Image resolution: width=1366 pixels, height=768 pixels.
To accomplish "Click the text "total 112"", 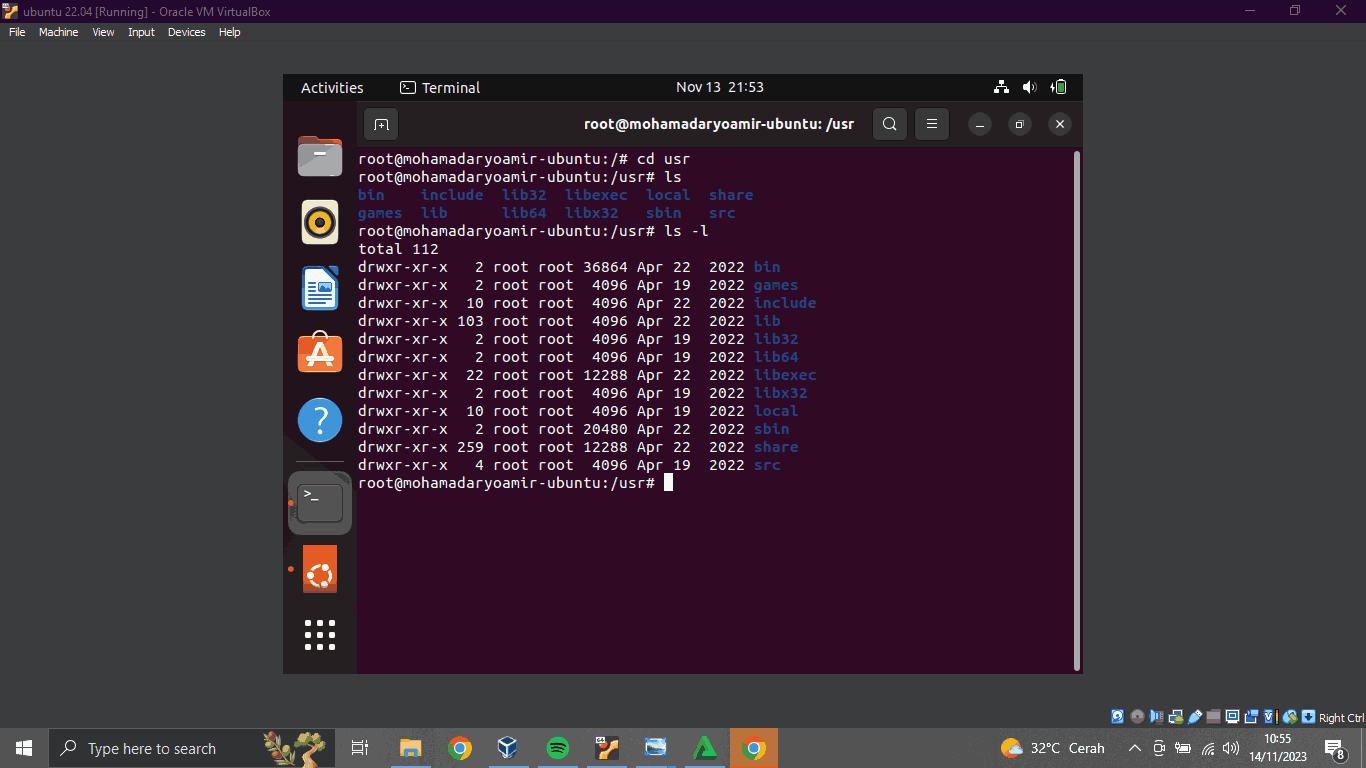I will click(398, 249).
